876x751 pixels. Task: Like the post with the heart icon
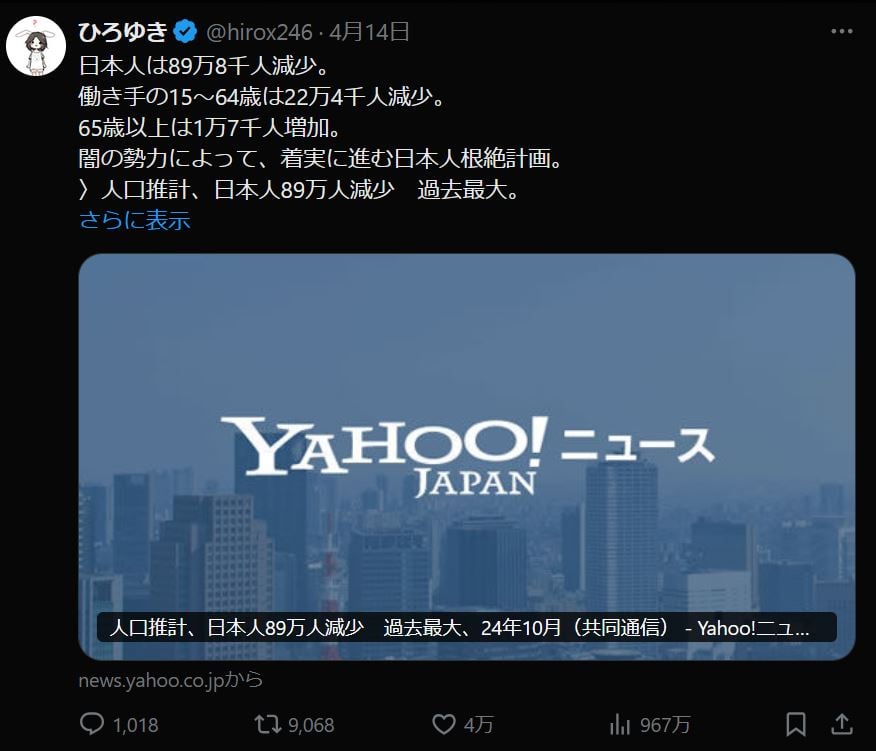pyautogui.click(x=444, y=724)
